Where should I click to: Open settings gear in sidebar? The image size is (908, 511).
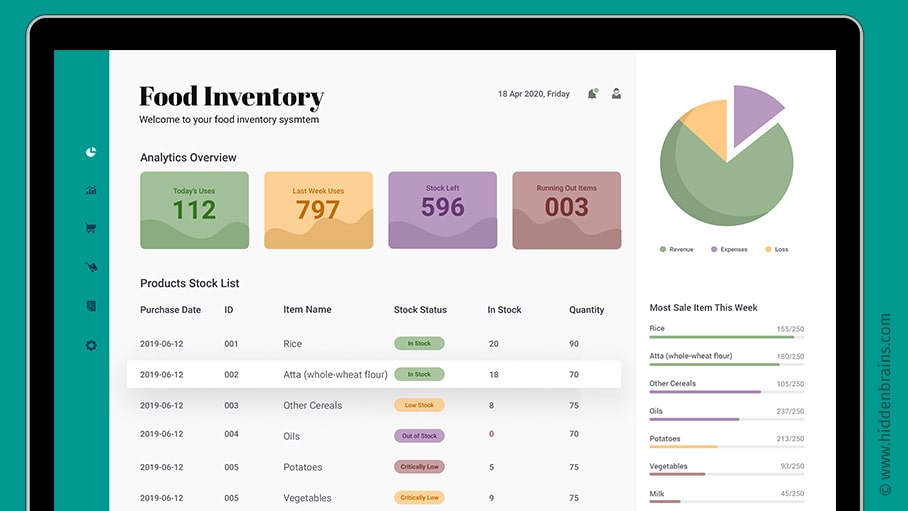(91, 345)
